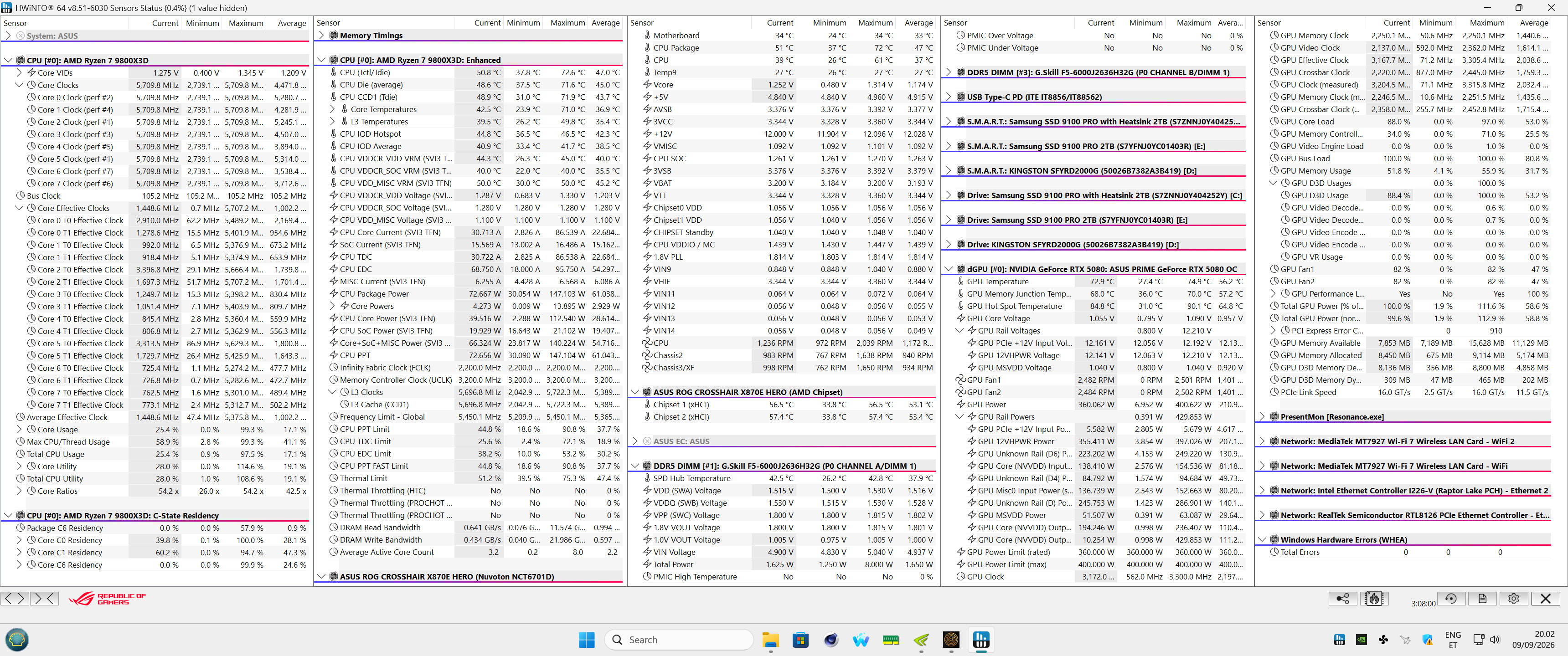1568x656 pixels.
Task: Close sensors using the X toolbar button
Action: pos(1546,598)
